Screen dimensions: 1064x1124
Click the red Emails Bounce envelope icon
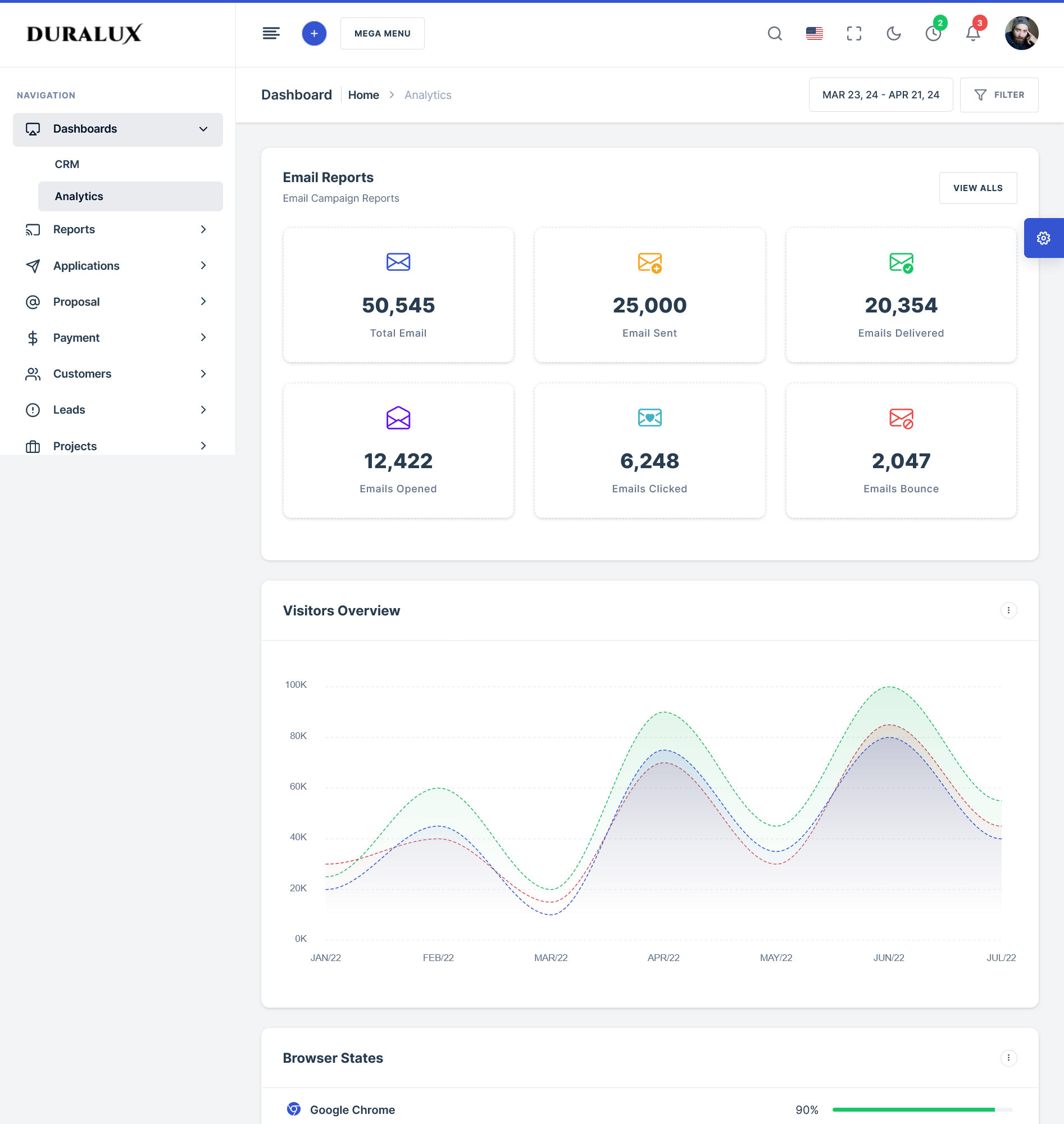point(901,418)
